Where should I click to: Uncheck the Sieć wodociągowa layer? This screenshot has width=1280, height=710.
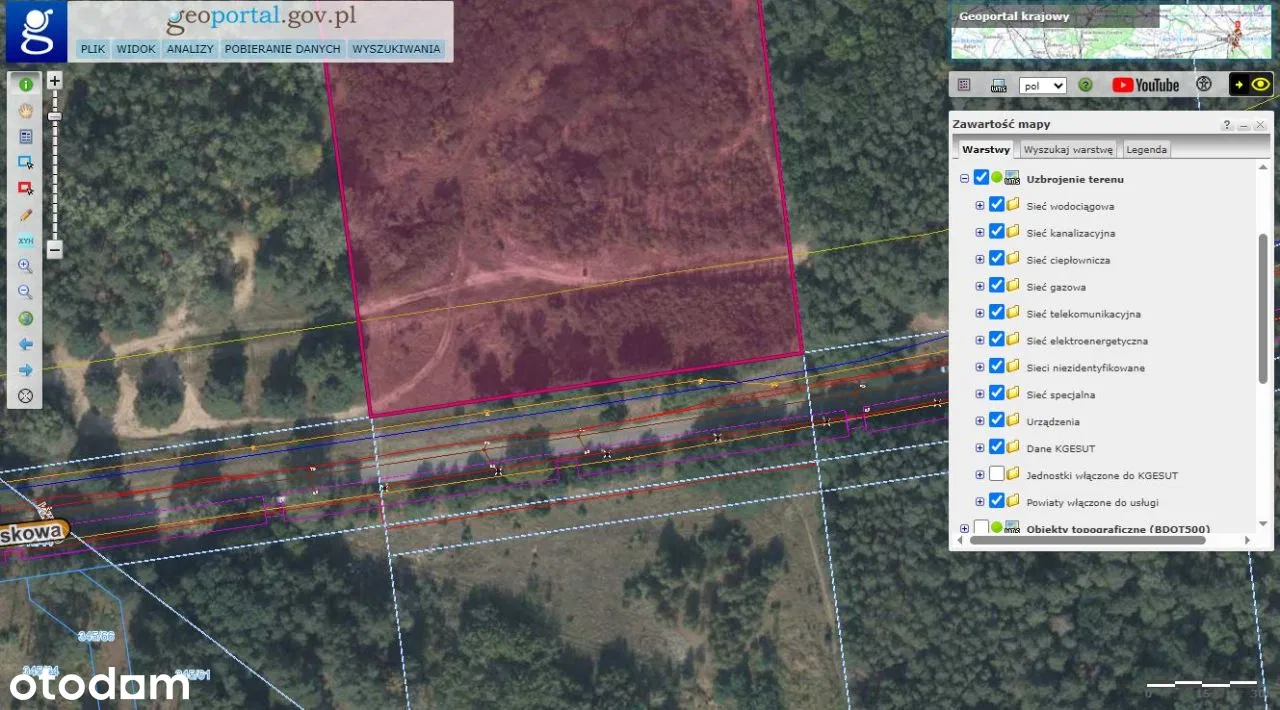996,205
